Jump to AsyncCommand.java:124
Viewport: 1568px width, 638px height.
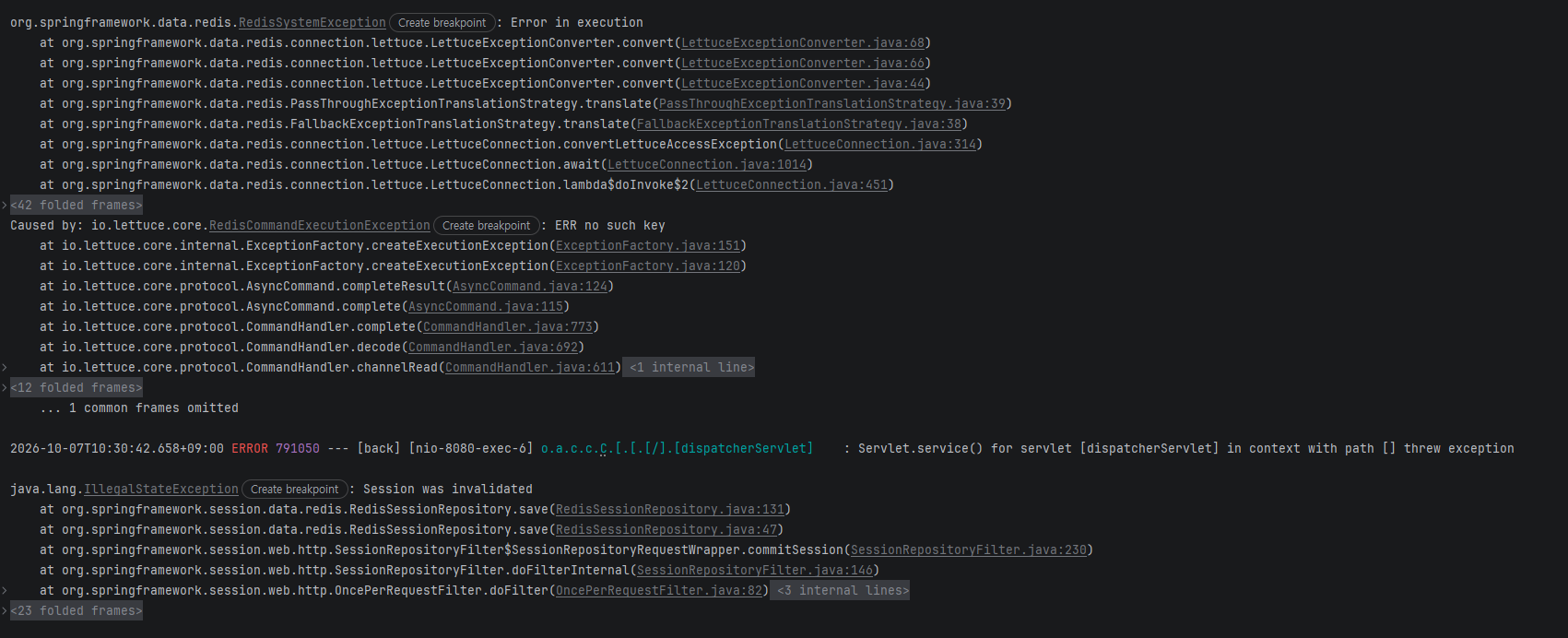(x=530, y=286)
